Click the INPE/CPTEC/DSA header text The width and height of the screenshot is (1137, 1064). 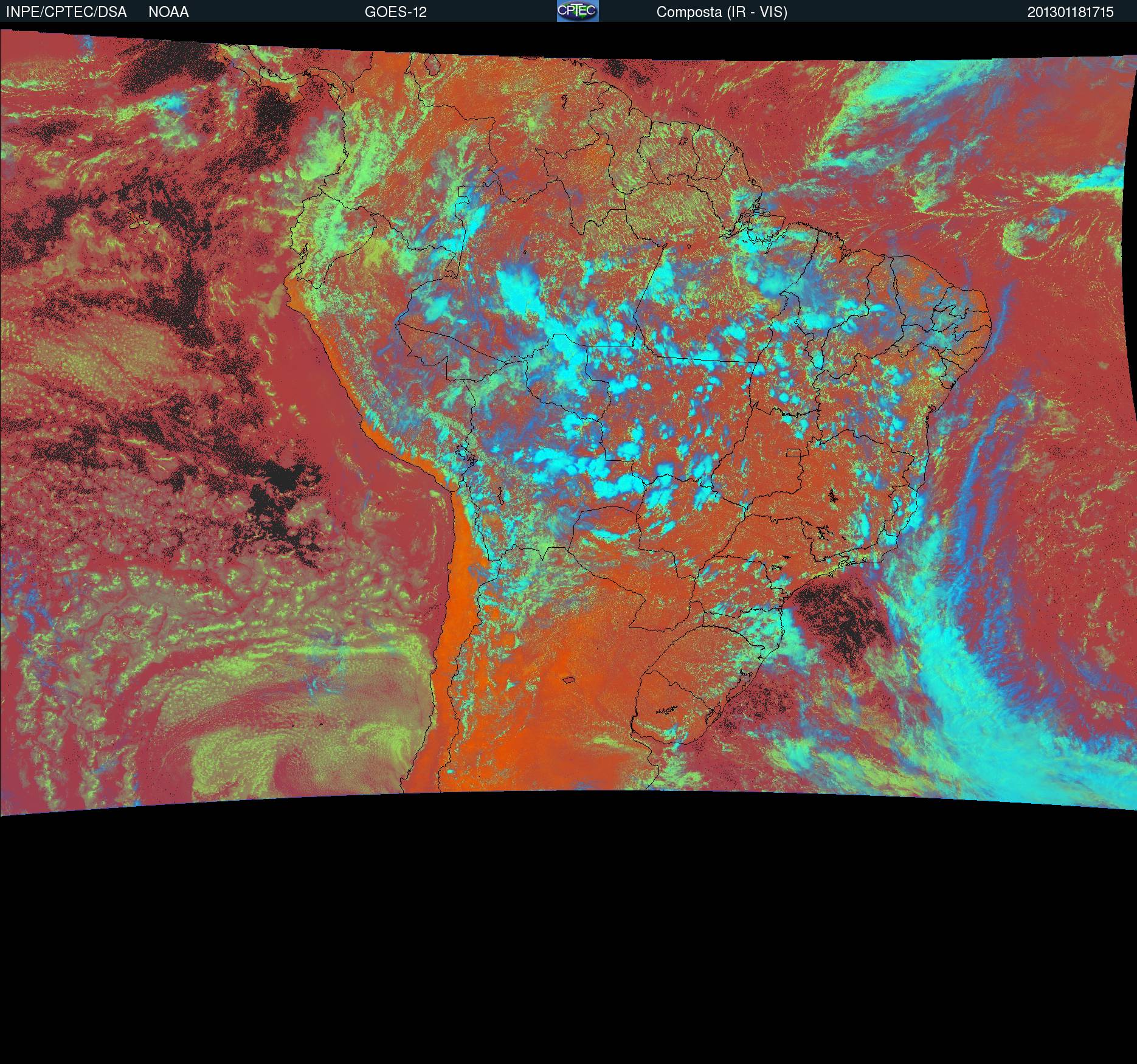66,12
